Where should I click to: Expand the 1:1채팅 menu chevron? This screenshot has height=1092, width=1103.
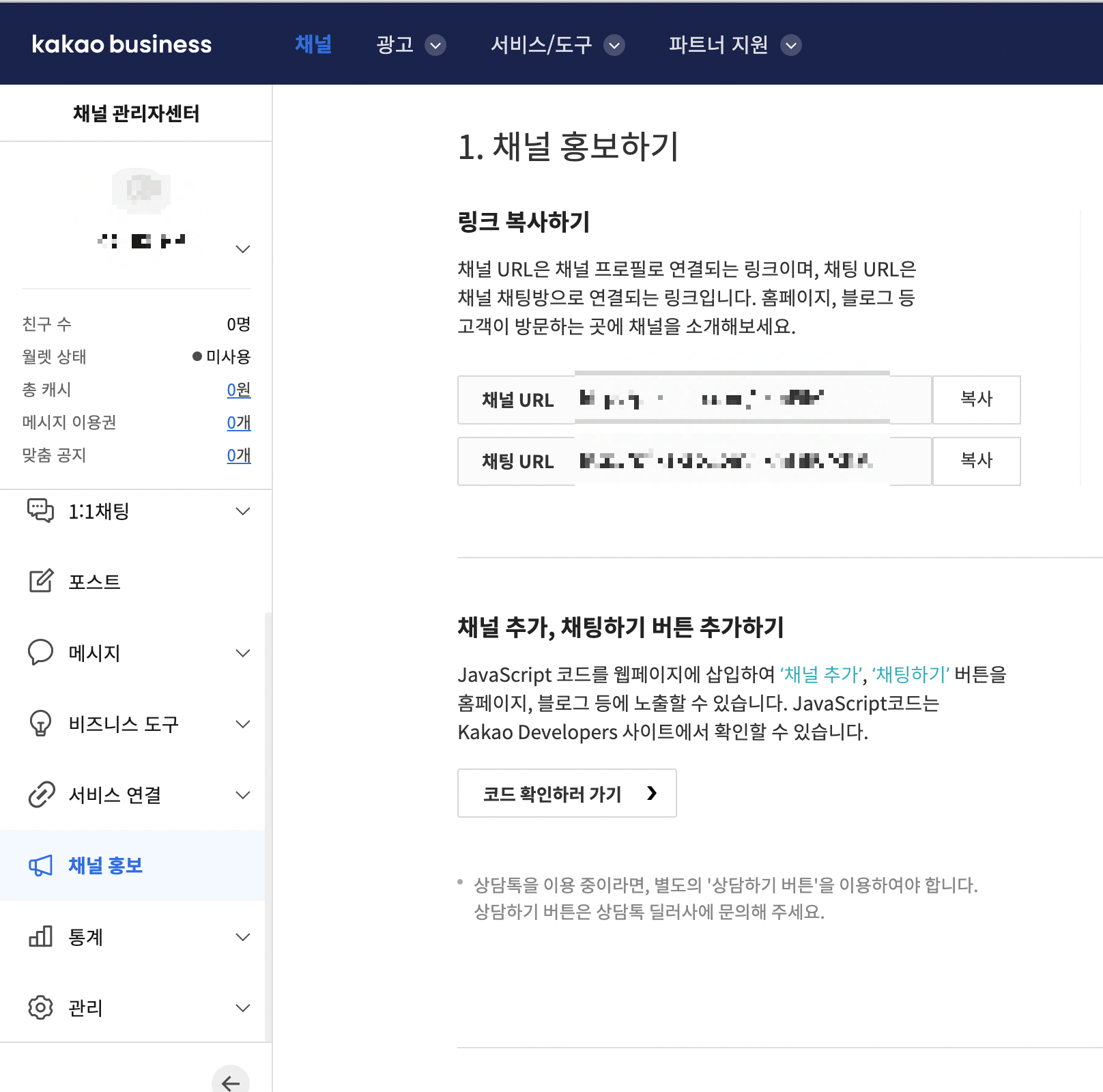click(243, 511)
